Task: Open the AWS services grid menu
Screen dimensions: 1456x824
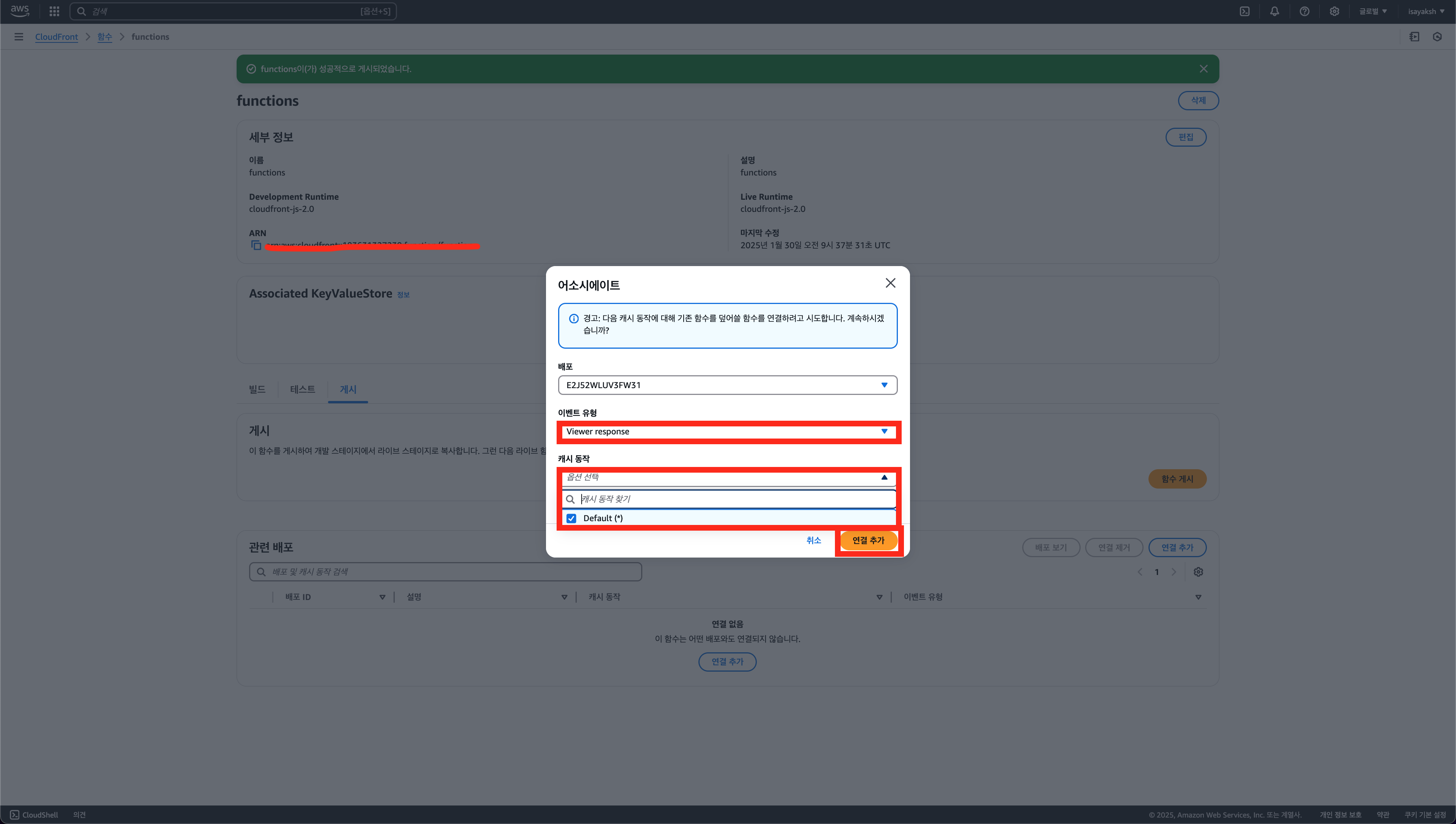Action: click(54, 11)
